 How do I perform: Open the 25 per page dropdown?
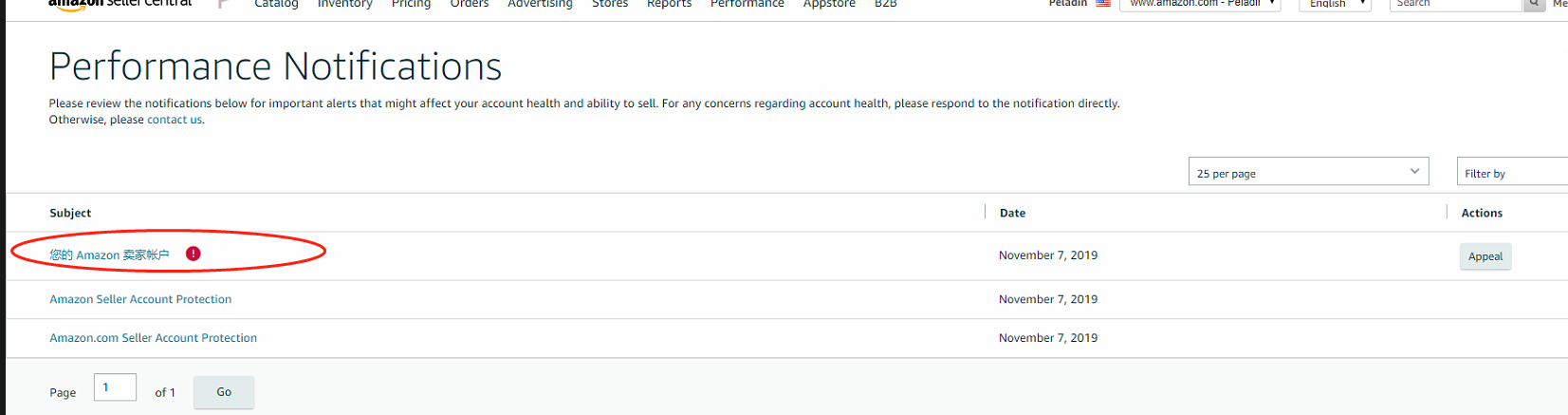(1308, 172)
